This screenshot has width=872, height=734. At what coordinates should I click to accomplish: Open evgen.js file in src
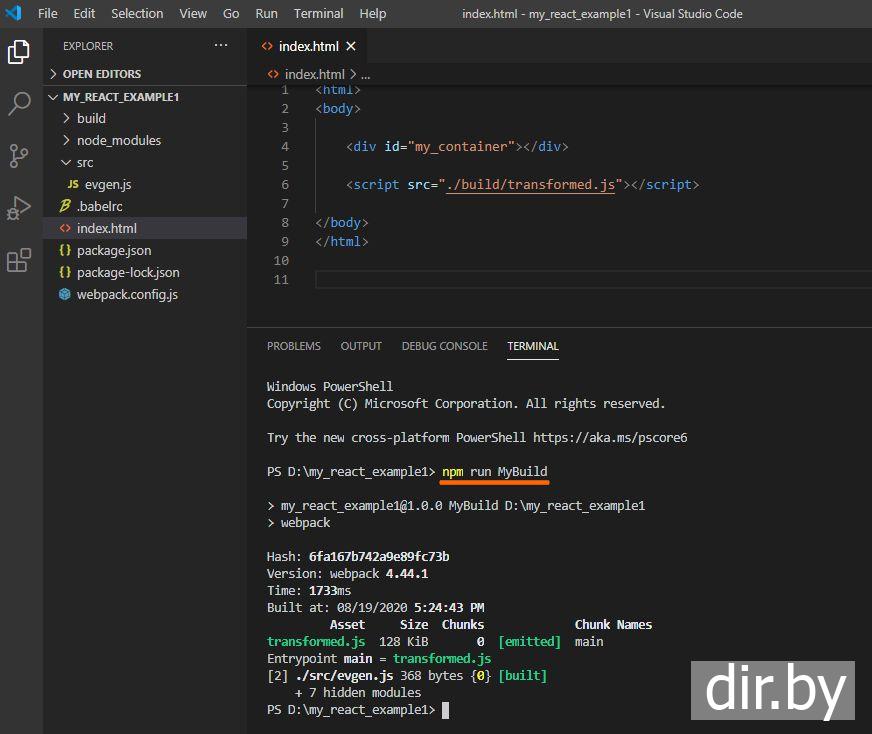(x=107, y=184)
